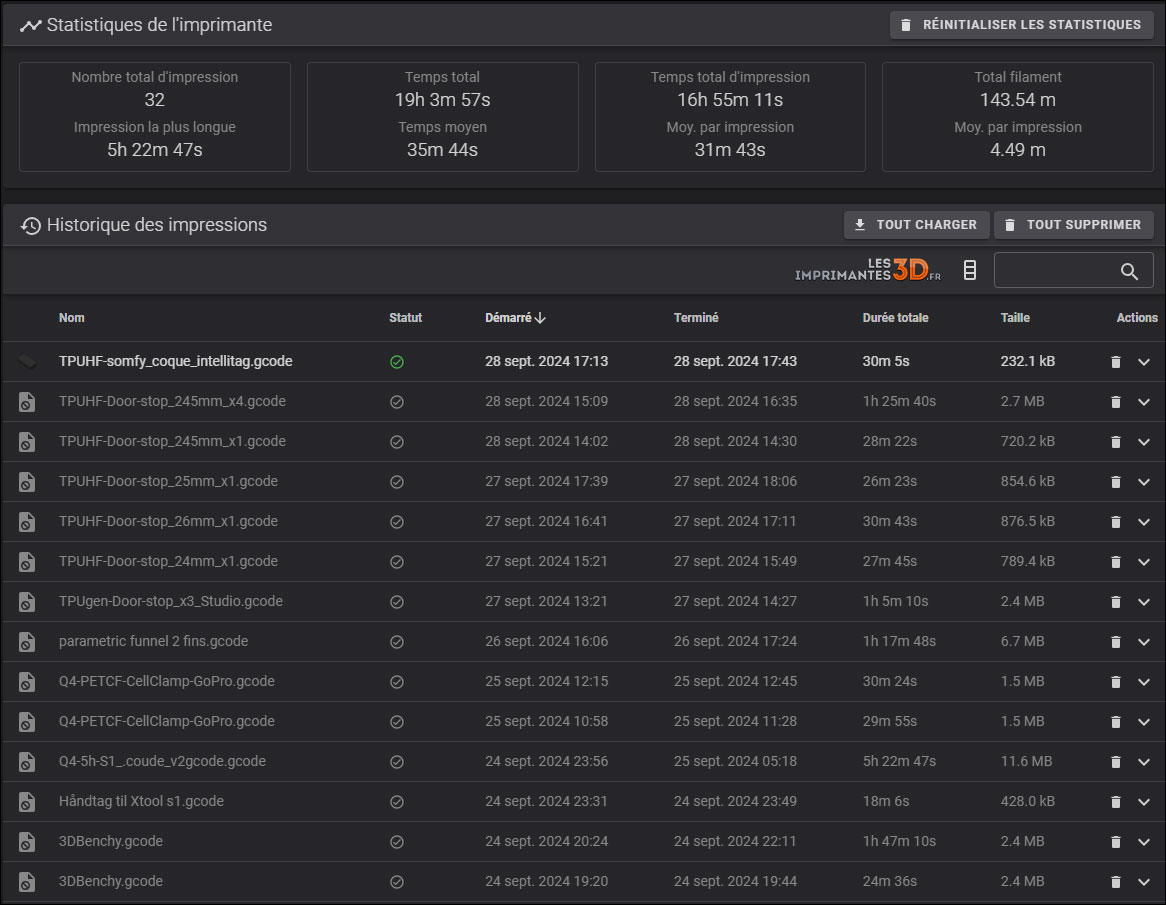
Task: Select TPUHF-Door-stop_24mm_x1.gcode file name
Action: click(x=168, y=561)
